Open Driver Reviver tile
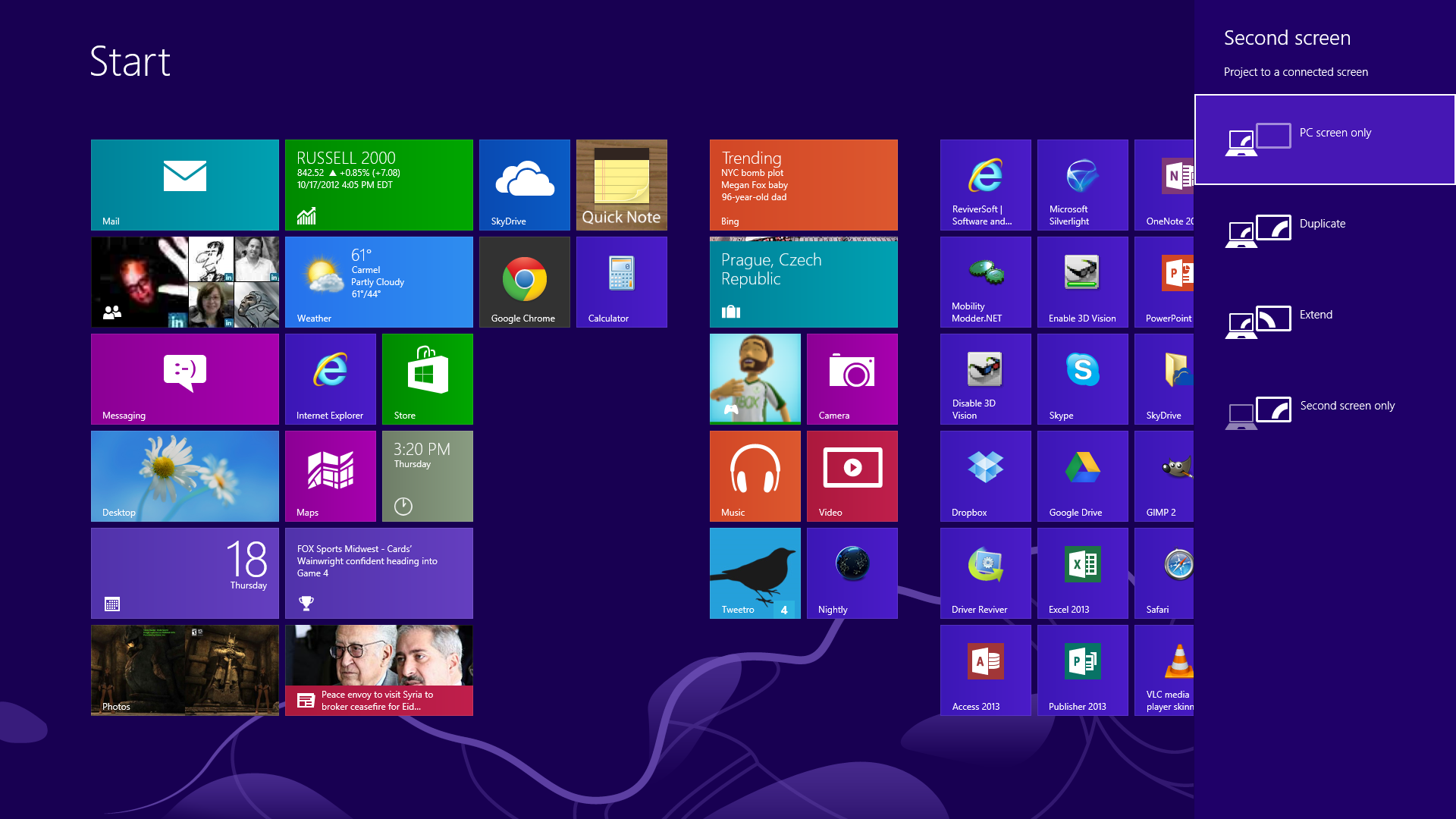1456x819 pixels. 986,573
